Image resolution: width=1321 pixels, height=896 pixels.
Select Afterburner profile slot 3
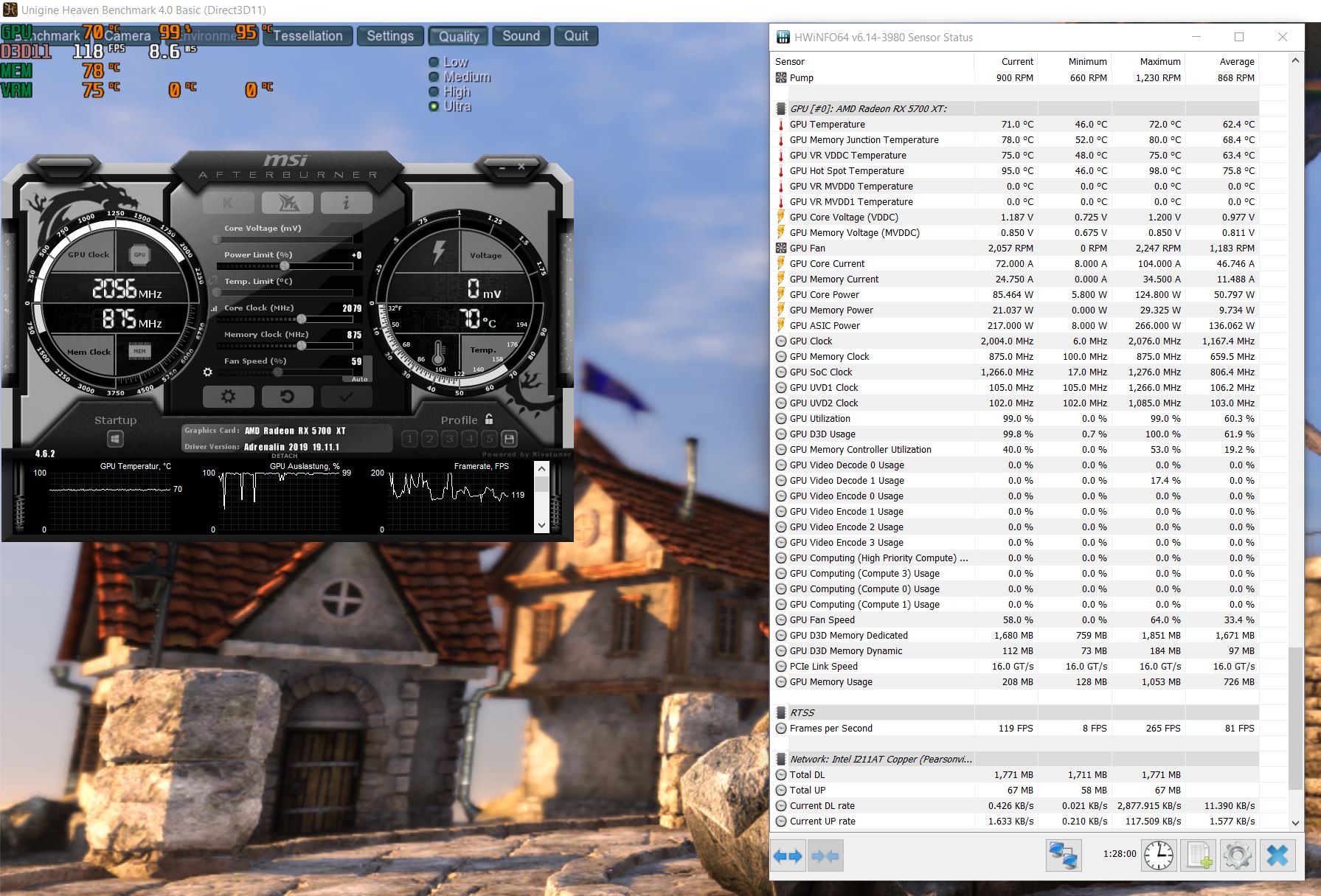449,439
